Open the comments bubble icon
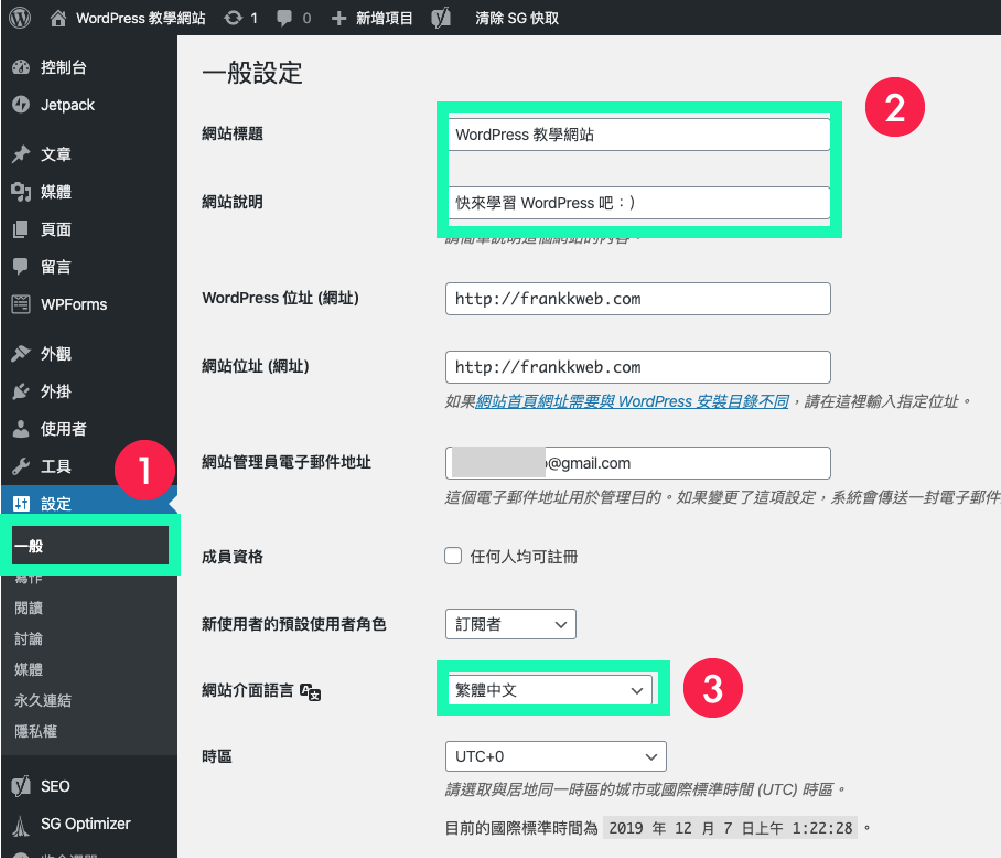 coord(284,18)
